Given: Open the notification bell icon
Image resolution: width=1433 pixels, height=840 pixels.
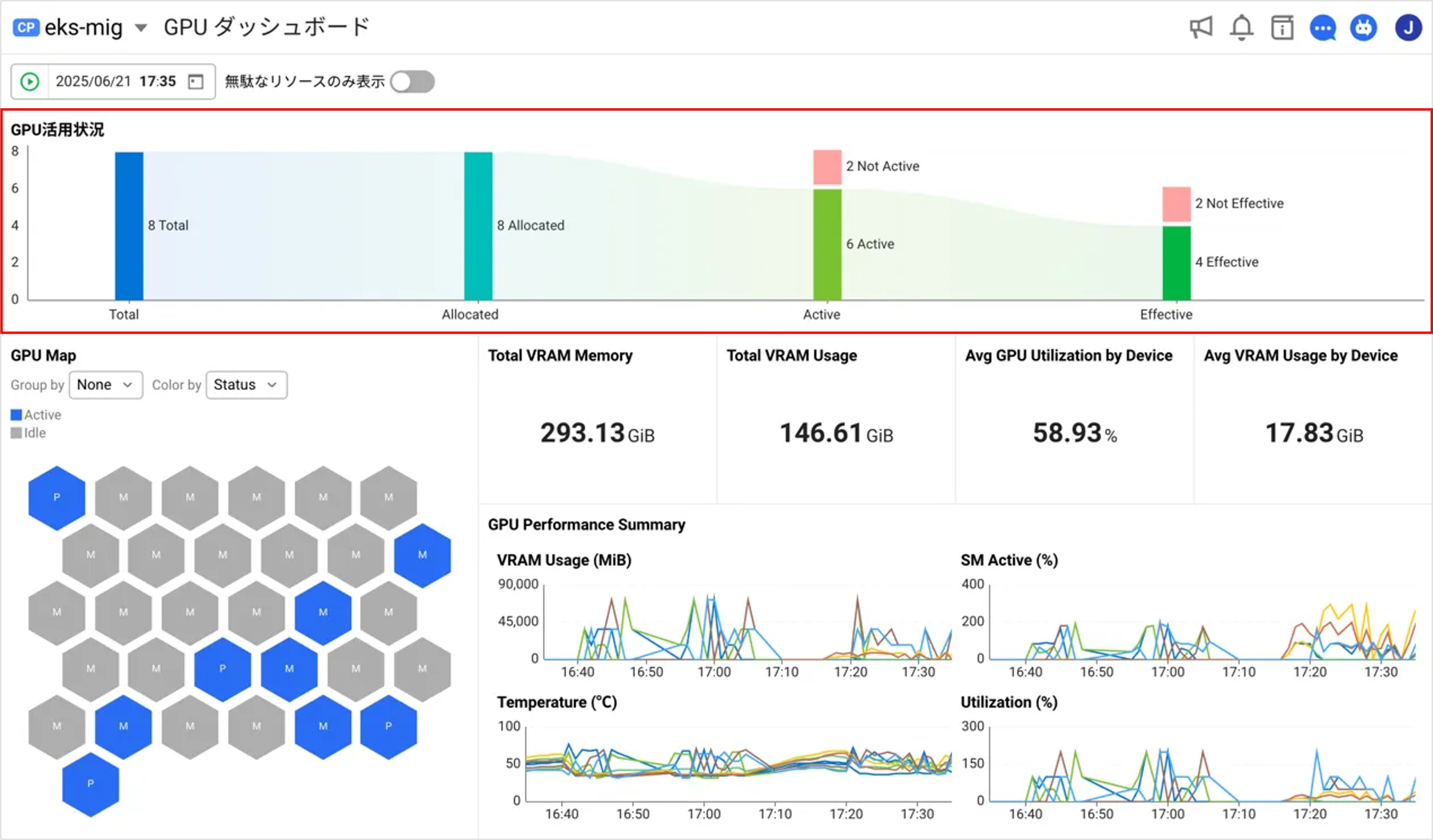Looking at the screenshot, I should [x=1241, y=27].
